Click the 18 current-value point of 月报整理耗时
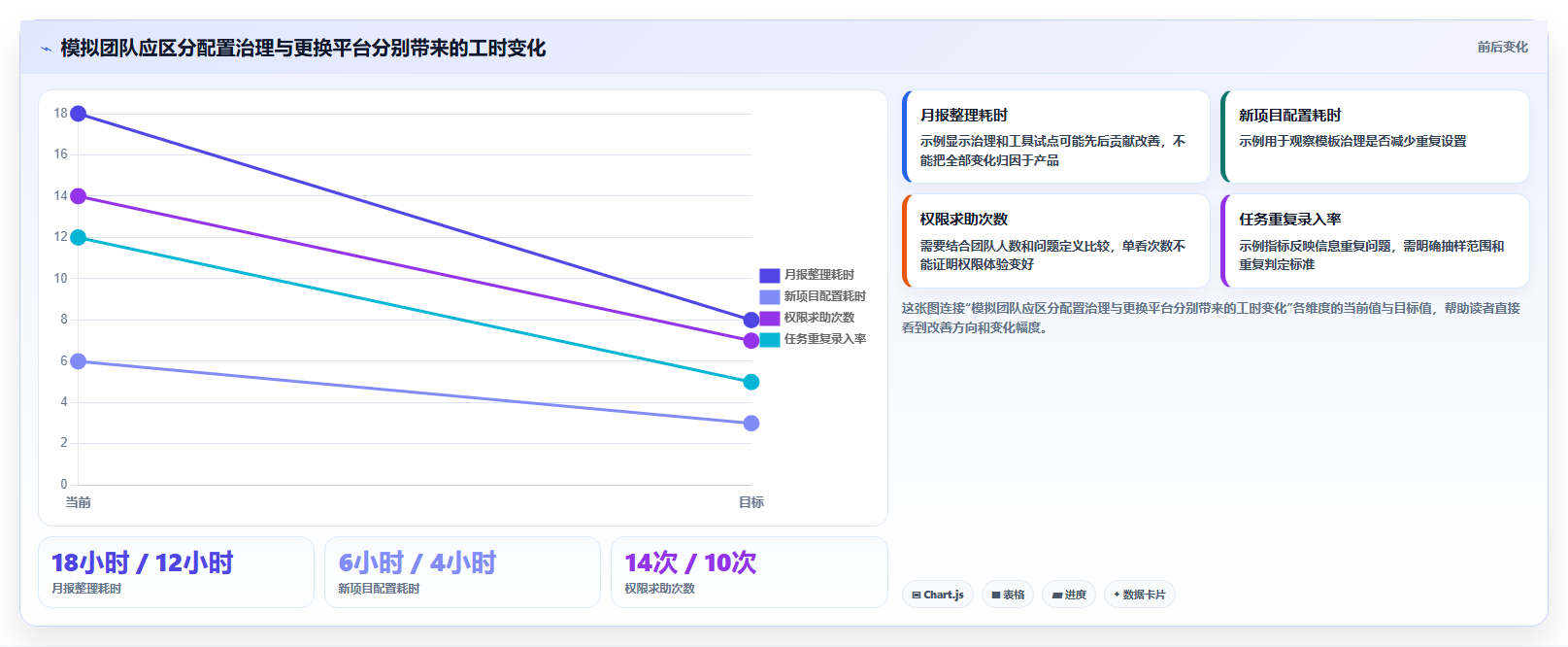1568x647 pixels. (79, 114)
